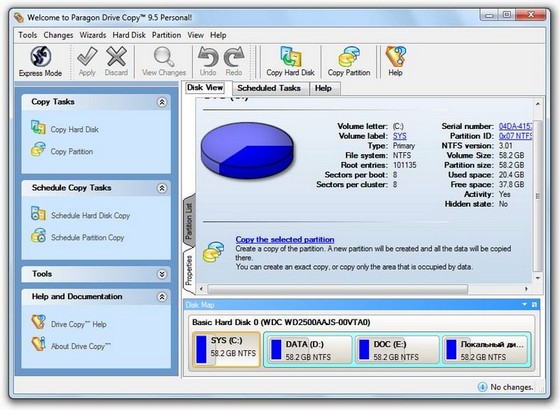Select the DATA (D:) partition in the disk map

pos(309,350)
